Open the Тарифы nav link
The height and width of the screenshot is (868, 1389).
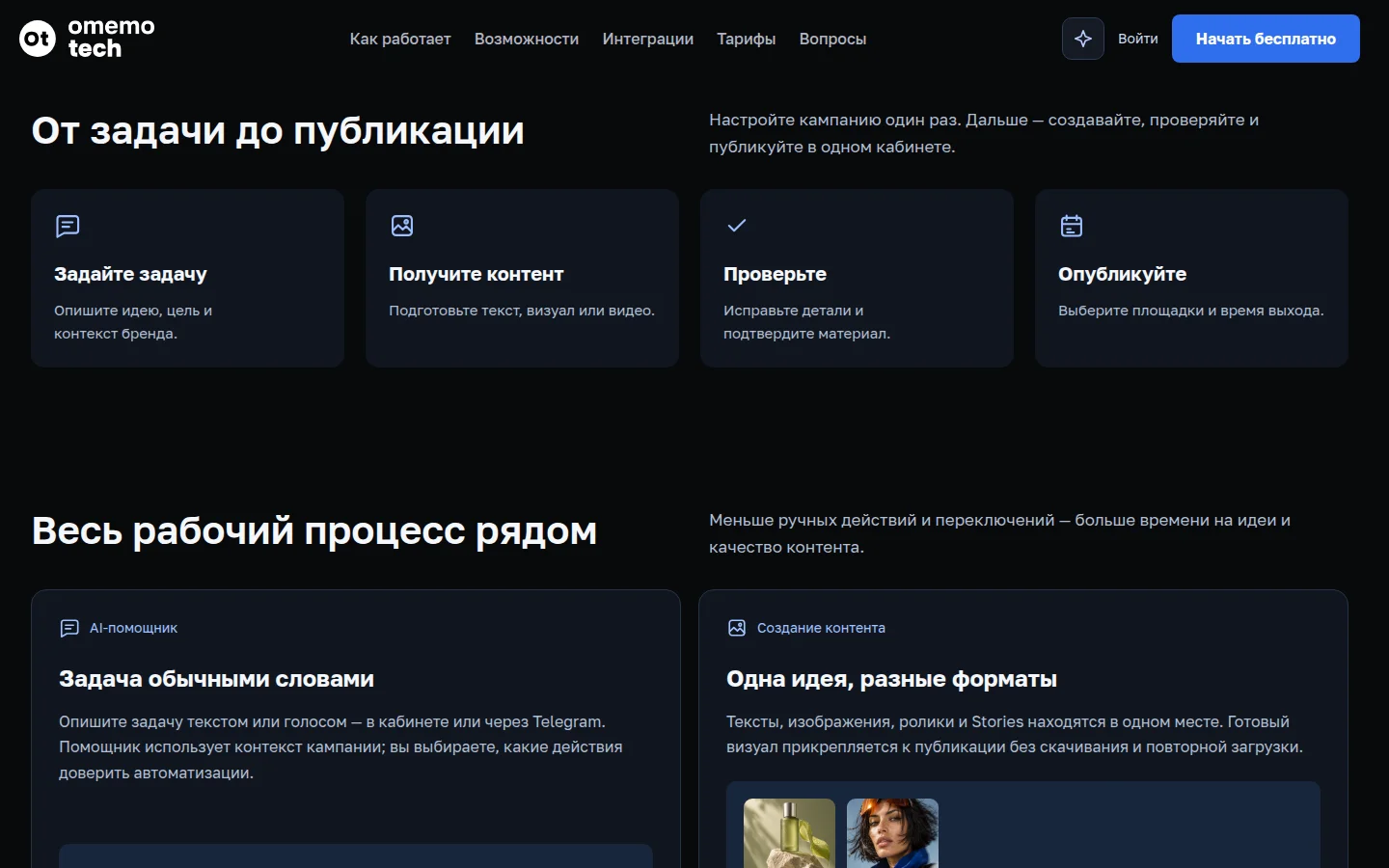coord(747,39)
